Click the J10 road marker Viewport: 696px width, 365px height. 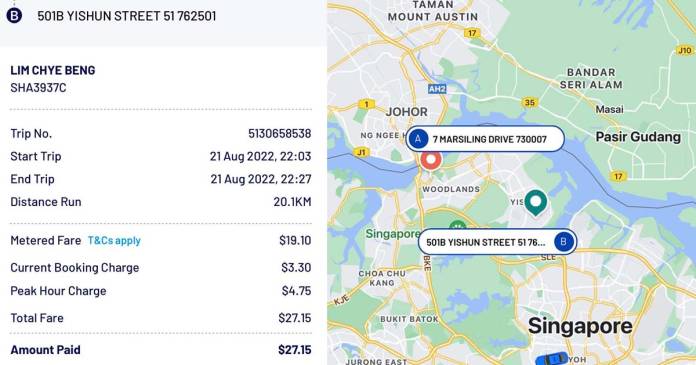point(685,50)
